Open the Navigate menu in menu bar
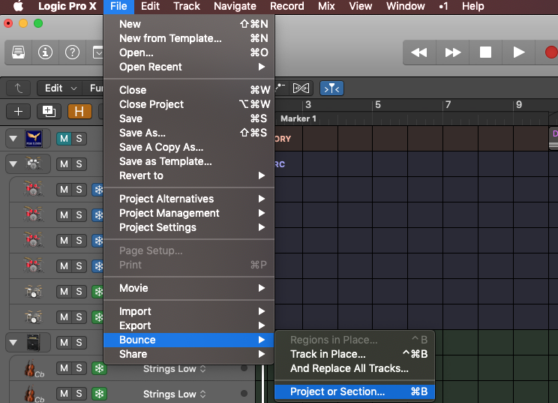The height and width of the screenshot is (403, 558). point(235,6)
